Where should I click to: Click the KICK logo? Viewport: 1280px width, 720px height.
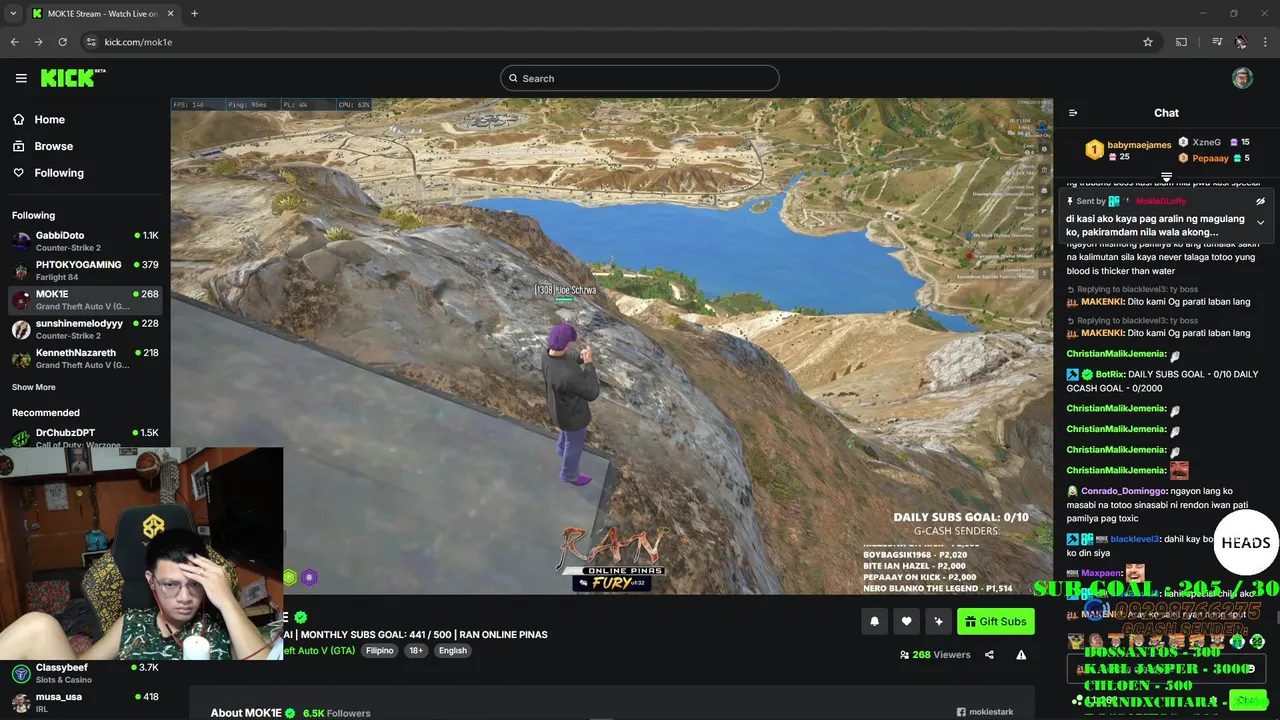pos(73,78)
